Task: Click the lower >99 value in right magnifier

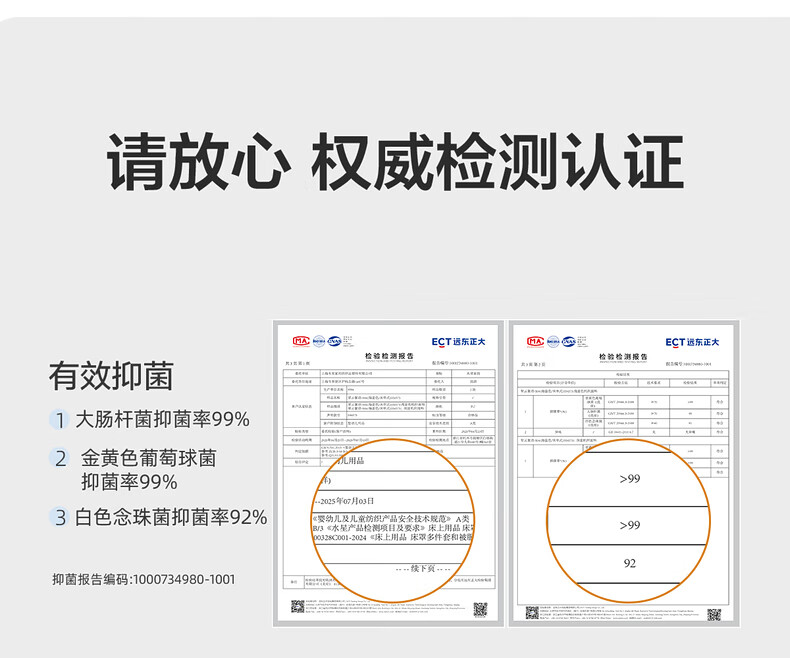Action: [x=630, y=525]
